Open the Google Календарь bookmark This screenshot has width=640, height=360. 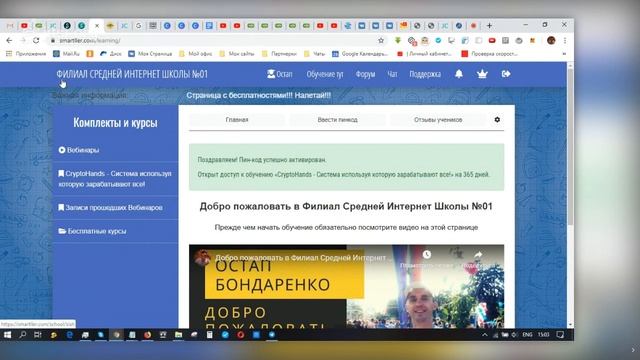tap(360, 53)
